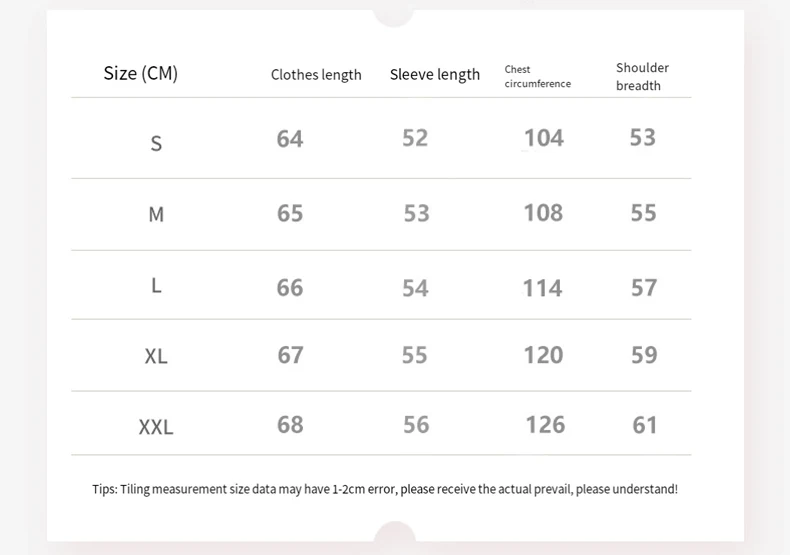Click shoulder breadth value 59 in XL row
Viewport: 790px width, 555px height.
coord(644,355)
